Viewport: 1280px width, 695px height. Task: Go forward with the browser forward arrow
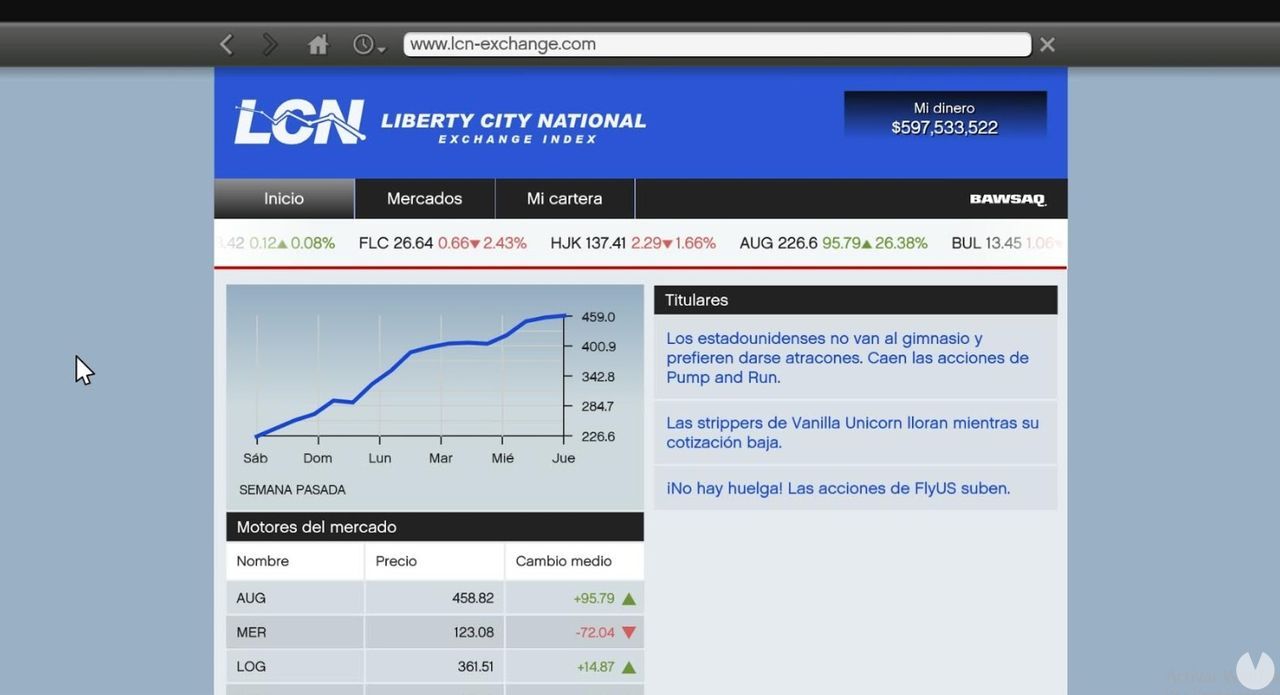point(270,44)
